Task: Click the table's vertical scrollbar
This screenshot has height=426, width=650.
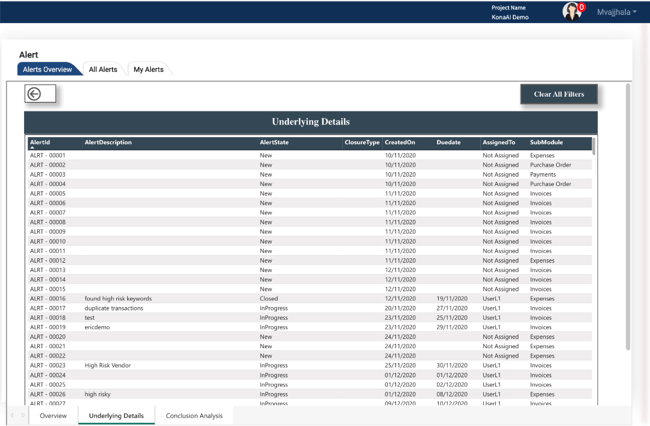Action: point(594,146)
